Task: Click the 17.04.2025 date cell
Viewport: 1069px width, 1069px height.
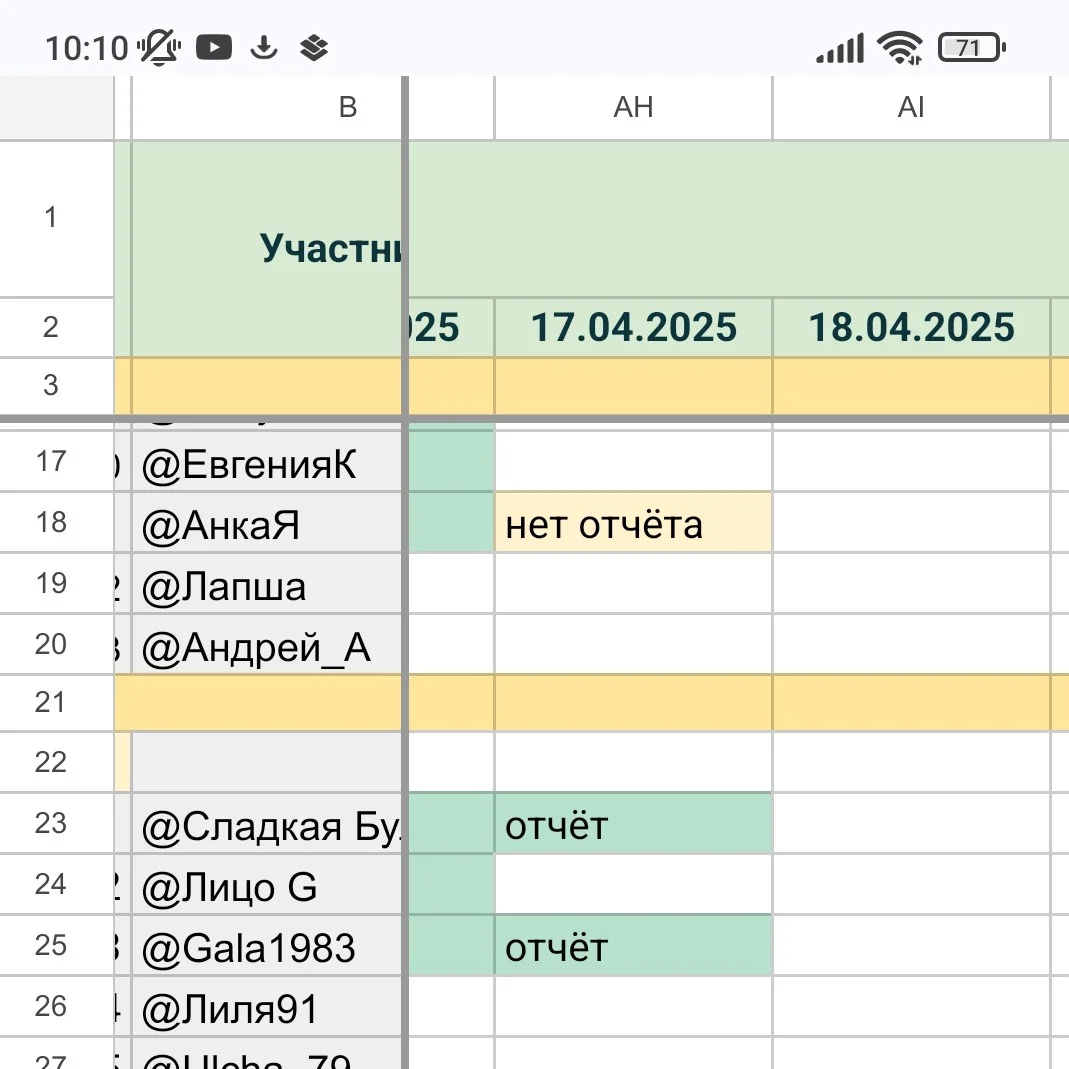Action: (x=633, y=327)
